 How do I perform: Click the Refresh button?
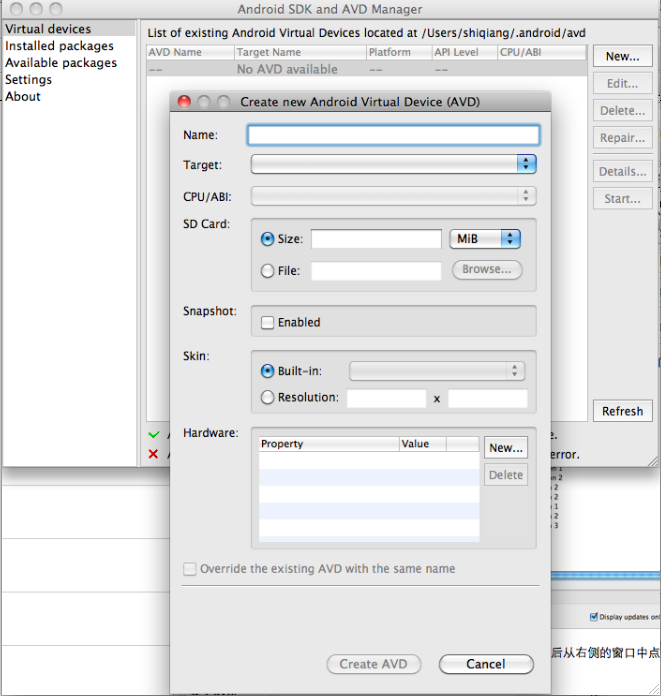tap(623, 411)
